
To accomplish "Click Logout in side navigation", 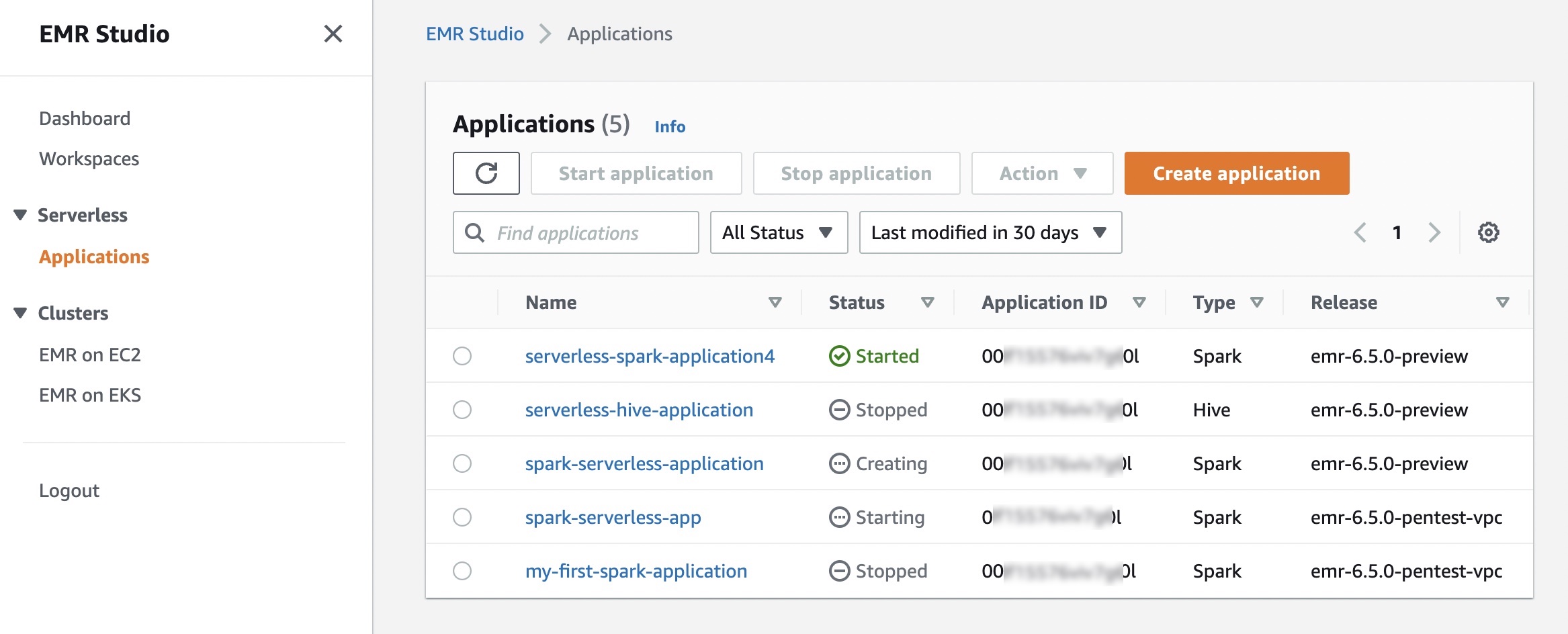I will 69,491.
